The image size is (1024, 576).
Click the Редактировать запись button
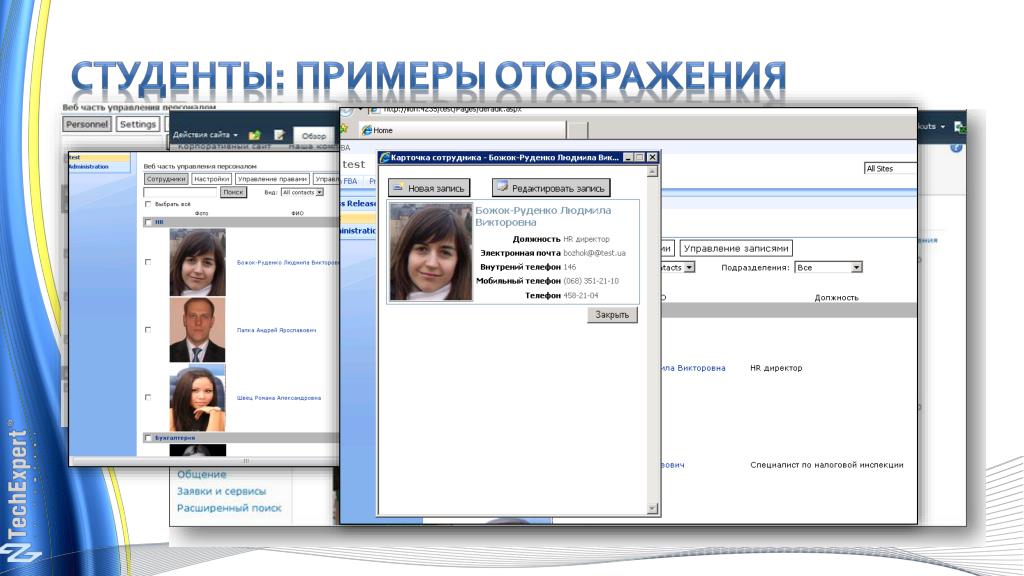pyautogui.click(x=551, y=188)
